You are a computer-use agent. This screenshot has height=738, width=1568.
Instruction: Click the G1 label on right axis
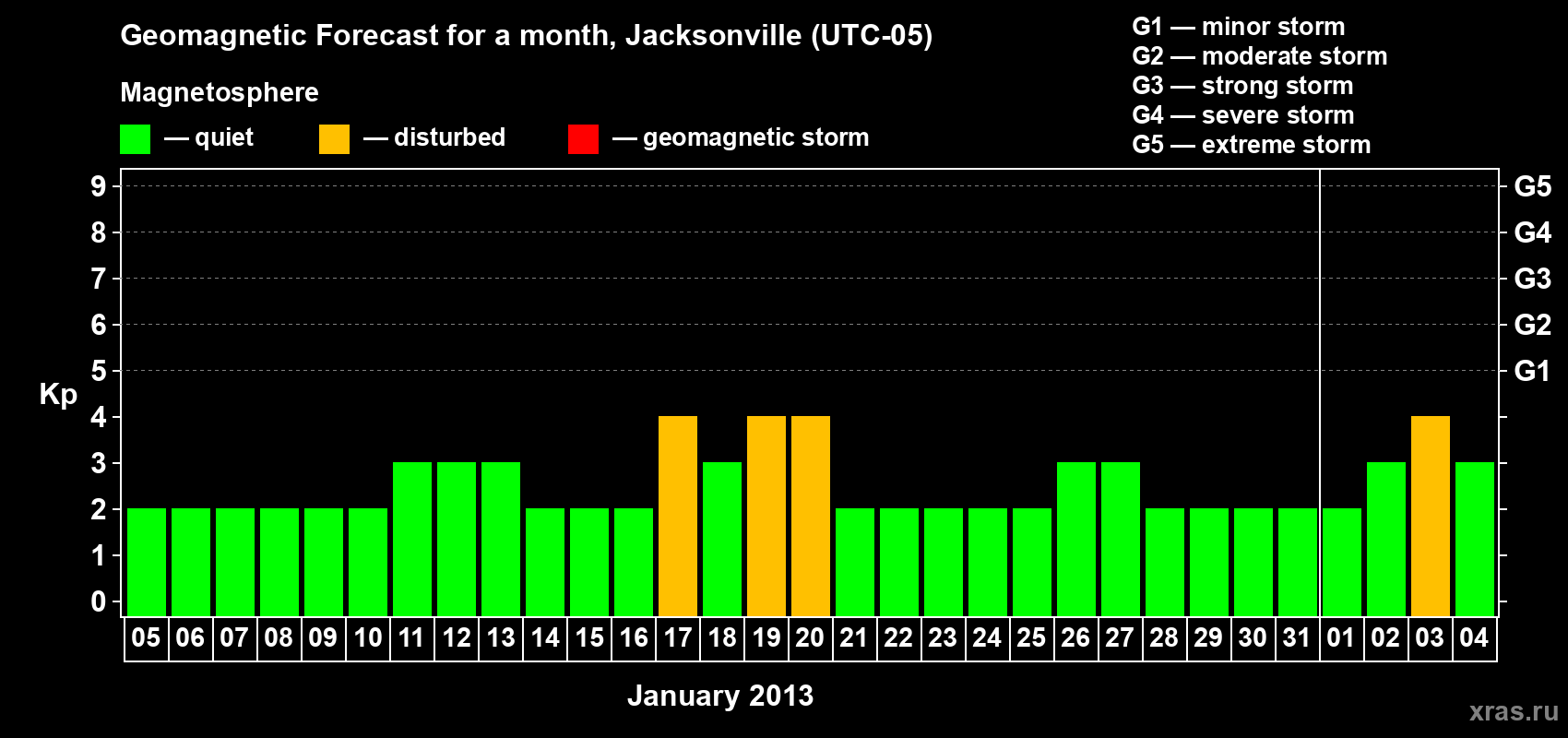click(x=1533, y=371)
